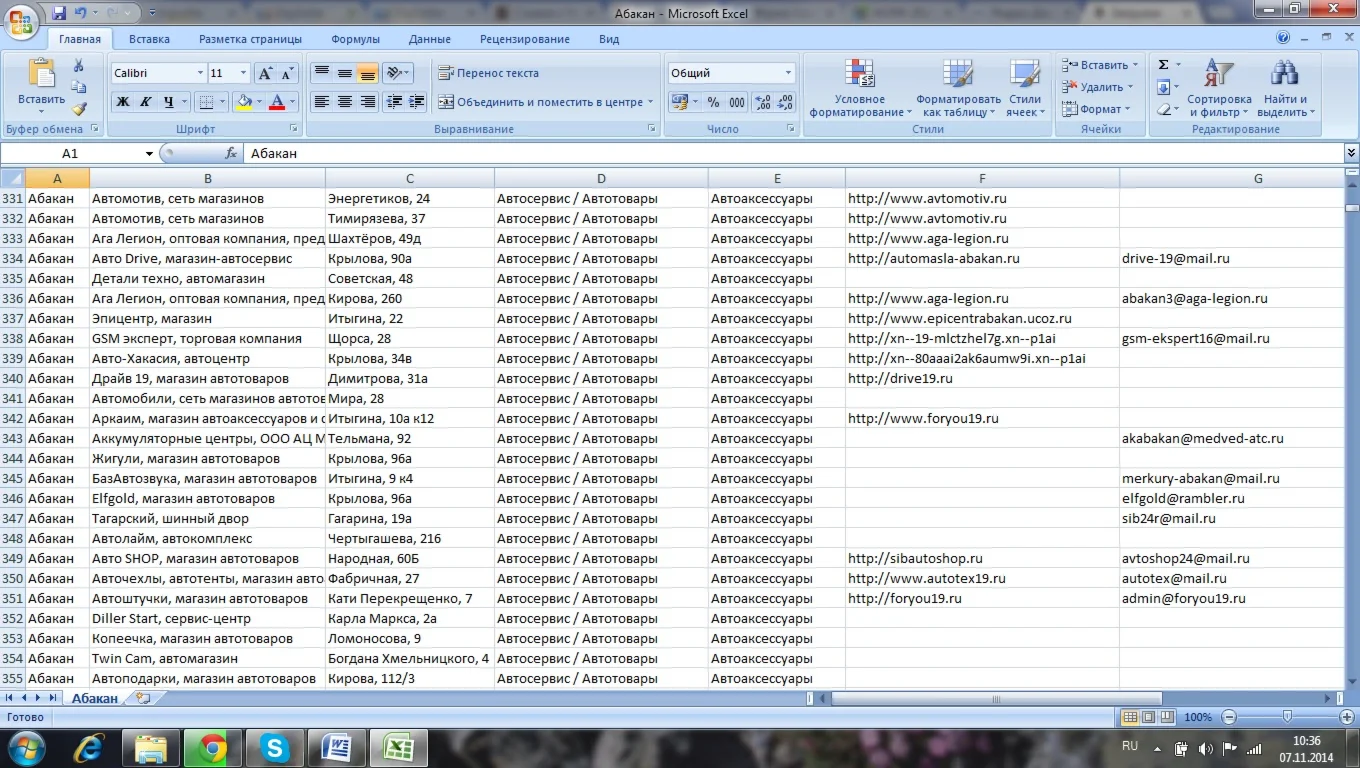
Task: Select the Format Painter brush icon
Action: [79, 109]
